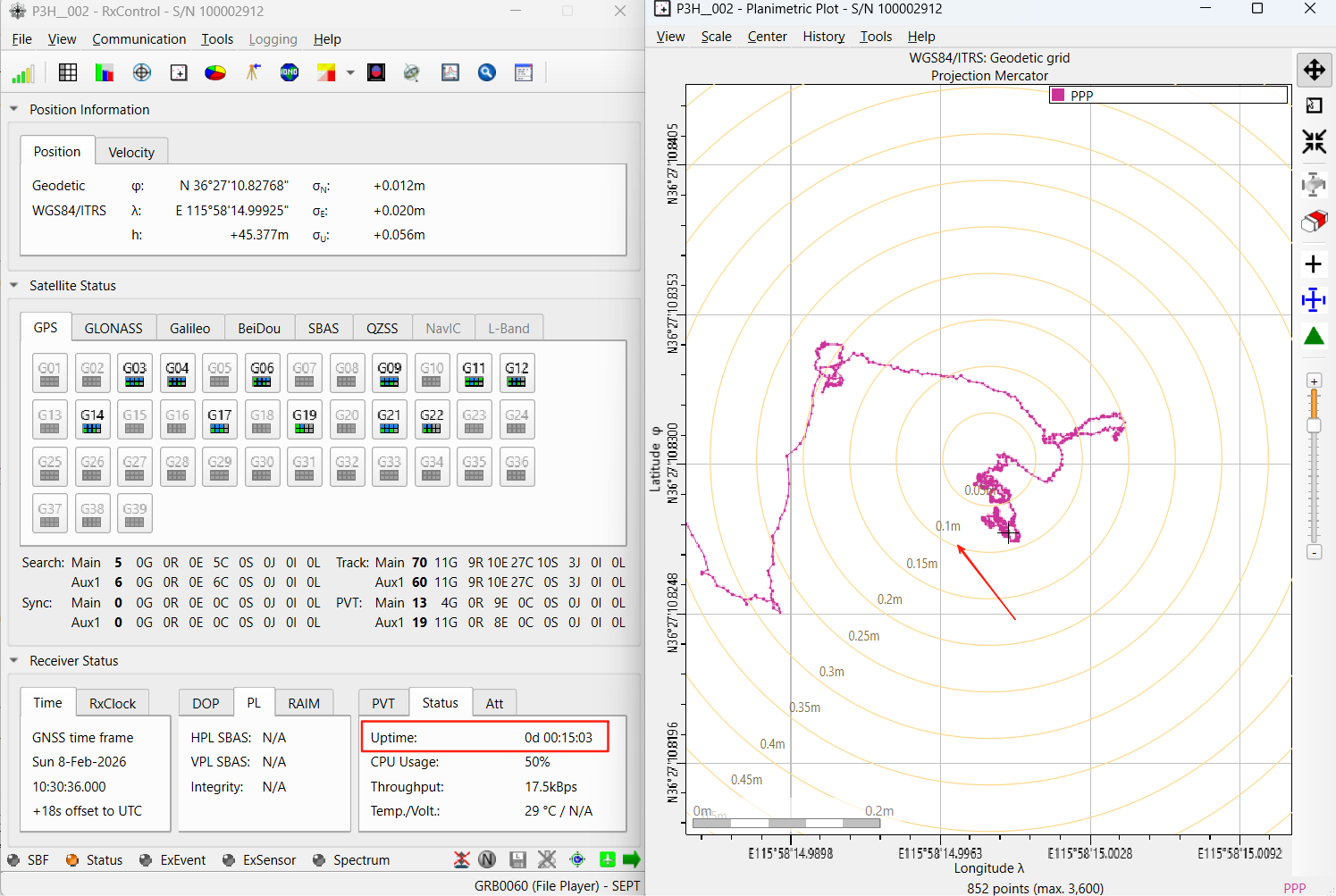Collapse the Satellite Status section
Image resolution: width=1336 pixels, height=896 pixels.
point(14,286)
